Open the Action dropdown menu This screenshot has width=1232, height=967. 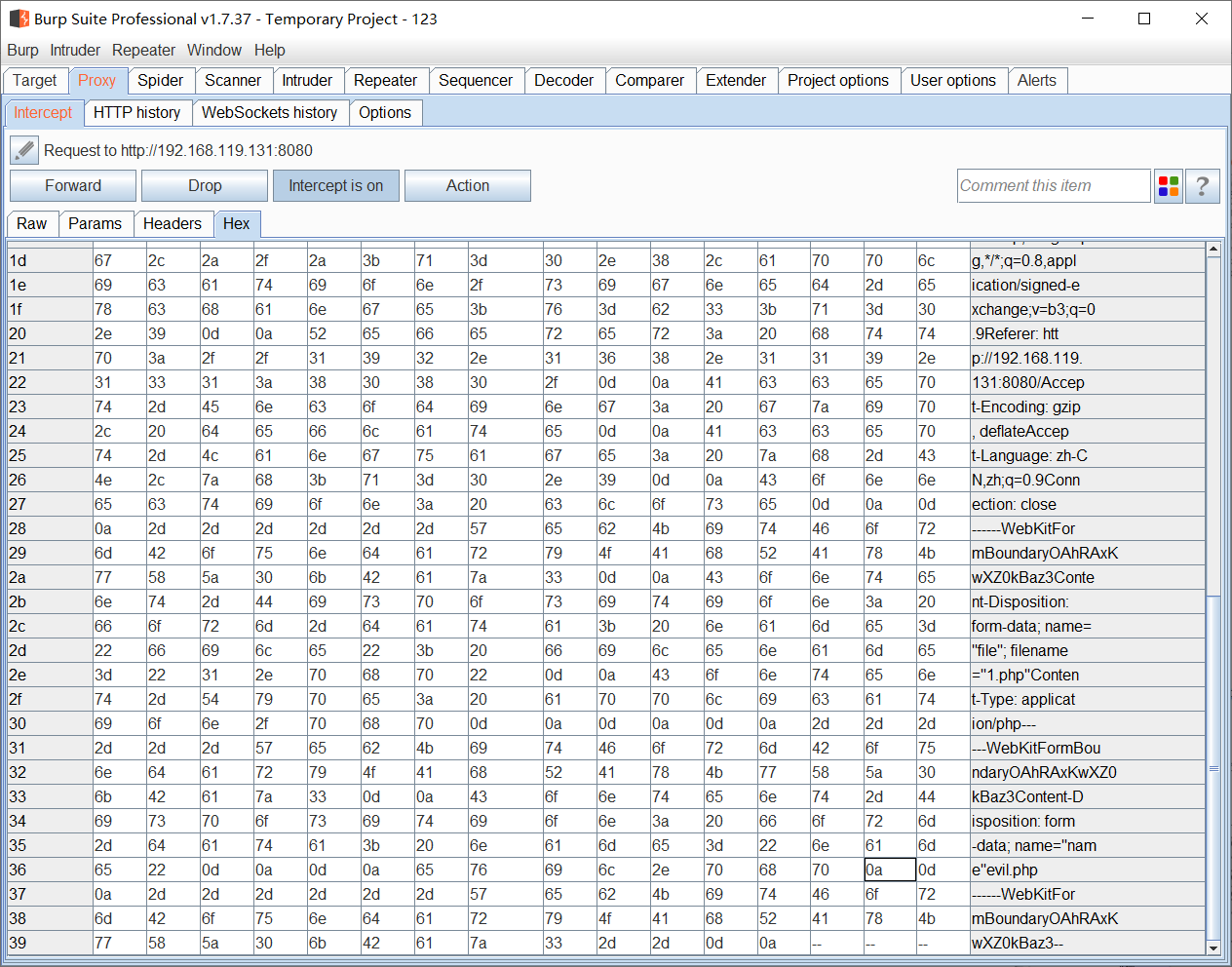pos(468,186)
